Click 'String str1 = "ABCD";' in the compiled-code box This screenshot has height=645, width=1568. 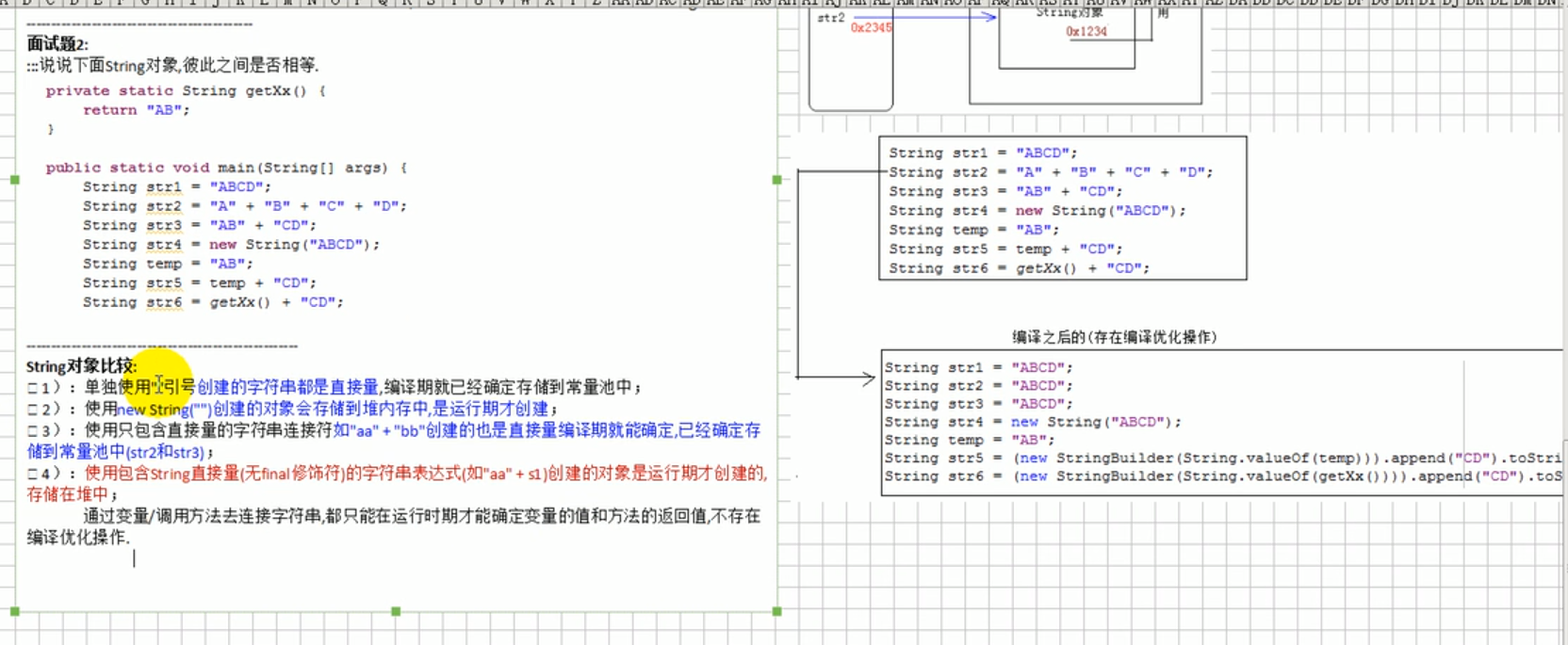point(978,367)
